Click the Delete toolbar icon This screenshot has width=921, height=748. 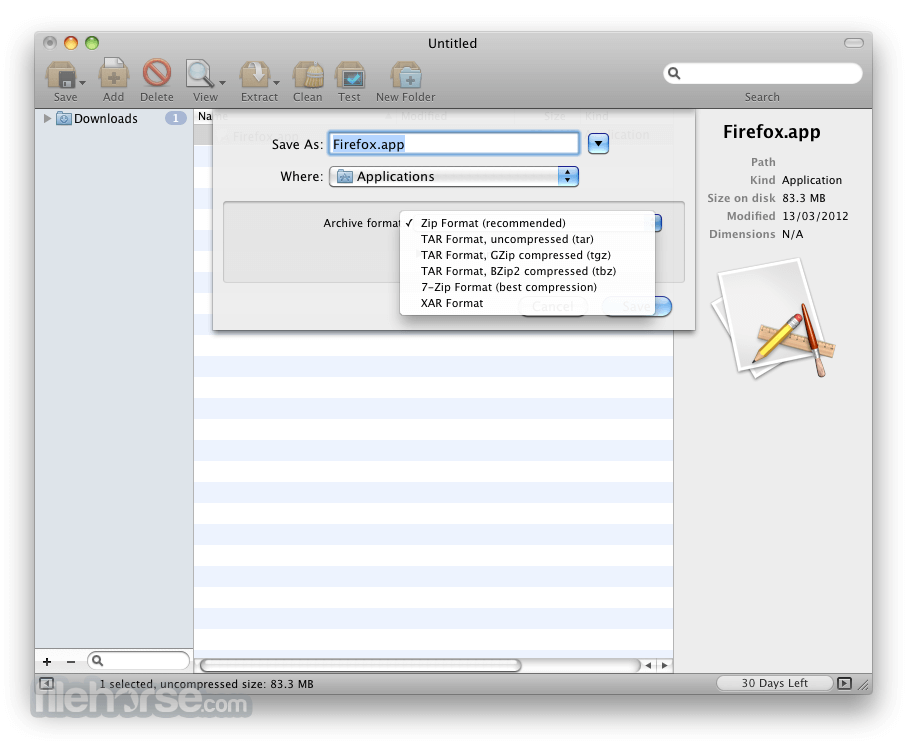[157, 73]
